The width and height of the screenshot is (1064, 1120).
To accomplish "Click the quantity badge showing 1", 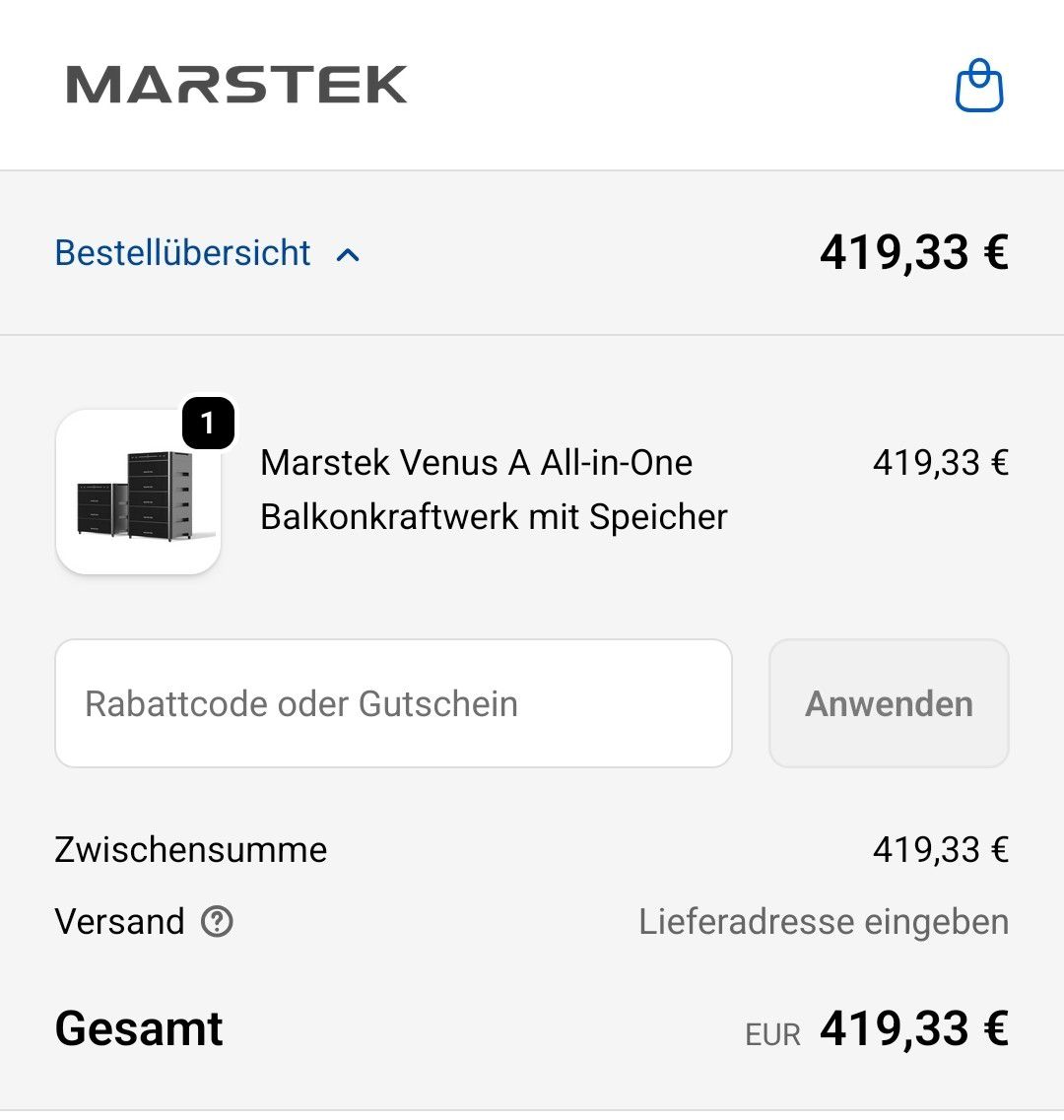I will pyautogui.click(x=208, y=423).
